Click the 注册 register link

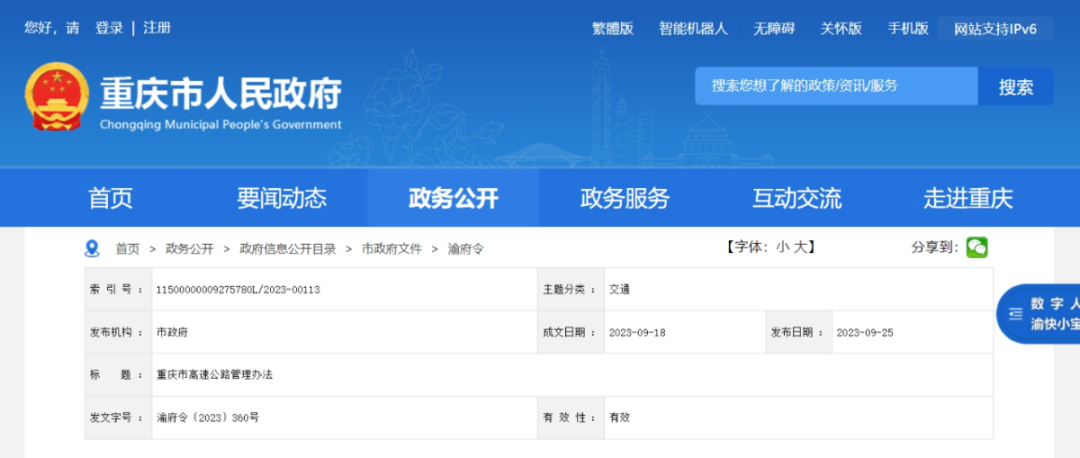point(157,28)
